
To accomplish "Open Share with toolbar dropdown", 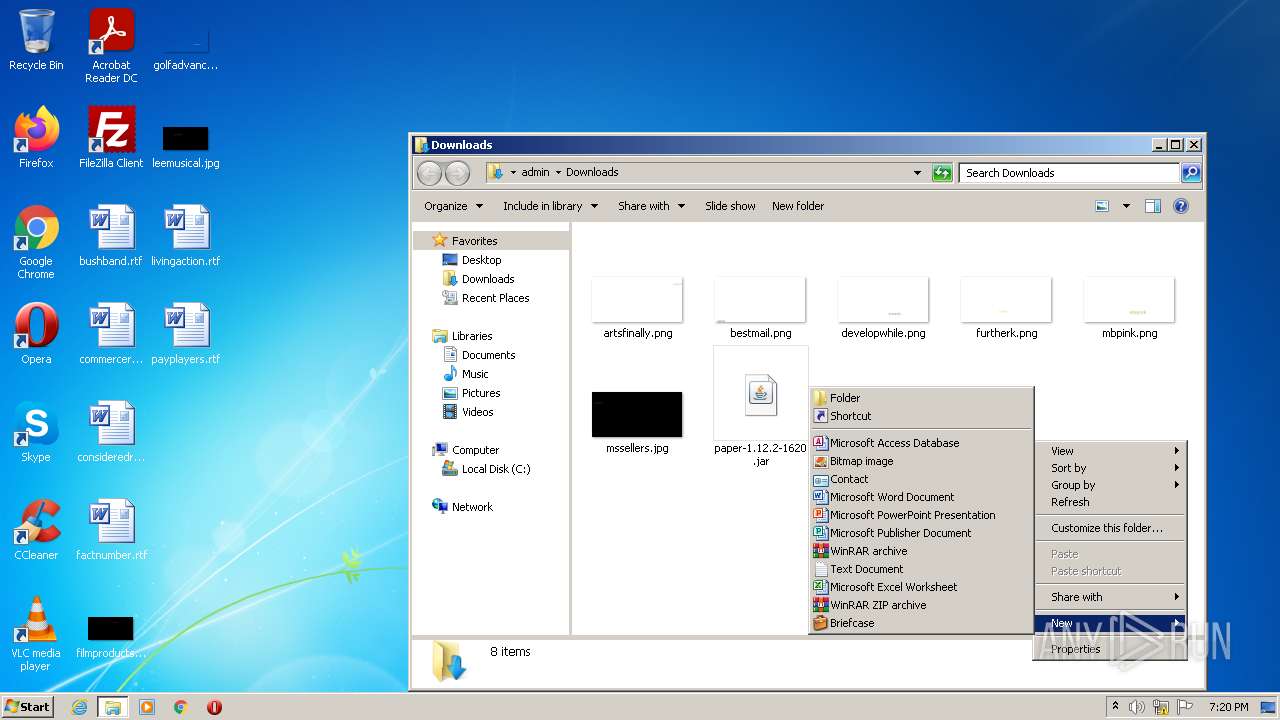I will pyautogui.click(x=651, y=206).
